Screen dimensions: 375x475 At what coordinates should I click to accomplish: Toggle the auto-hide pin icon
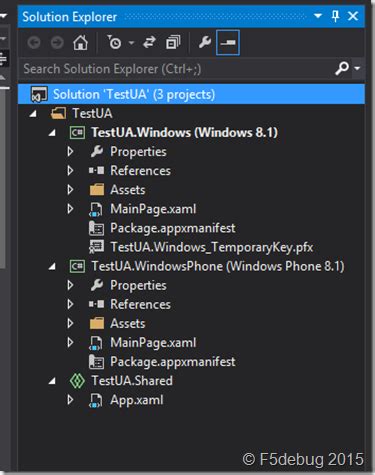[335, 16]
